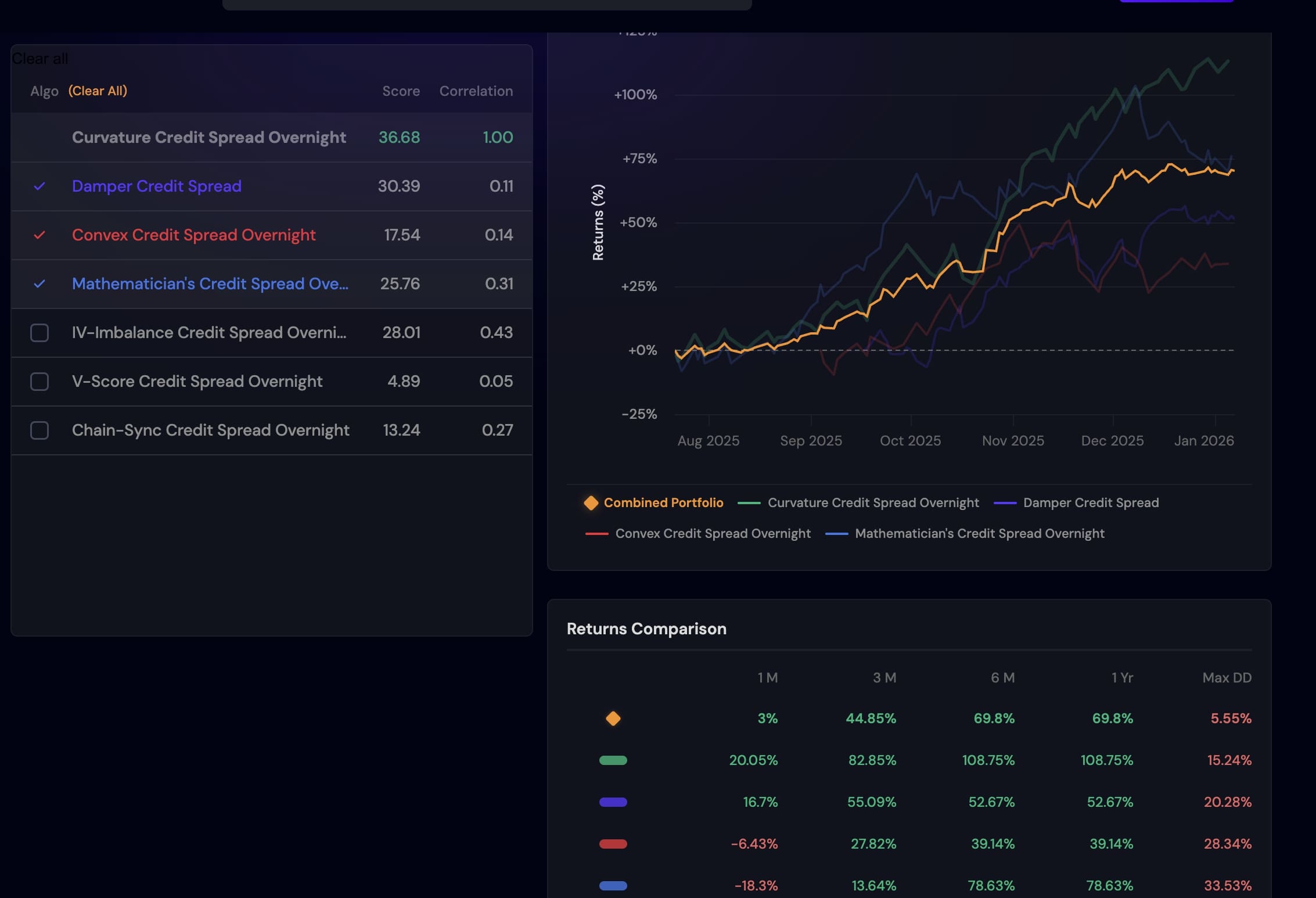Click the purple pill in Returns Comparison

(613, 802)
